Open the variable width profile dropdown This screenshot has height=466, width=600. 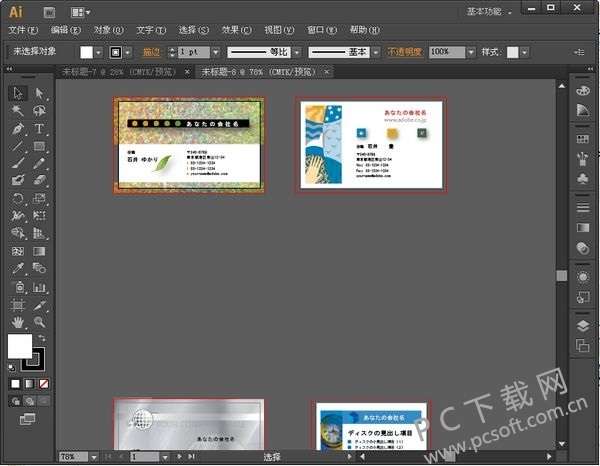pos(297,52)
